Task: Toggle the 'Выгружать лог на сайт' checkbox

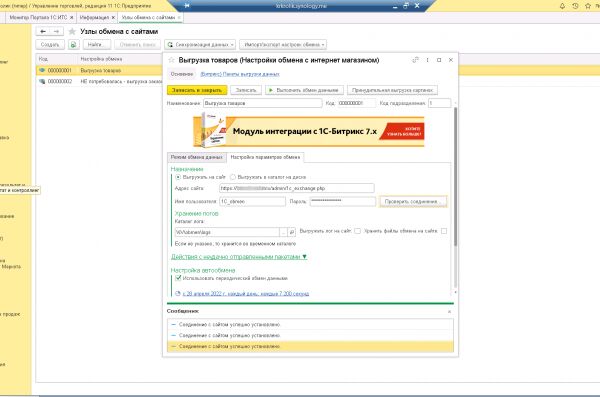Action: (x=357, y=231)
